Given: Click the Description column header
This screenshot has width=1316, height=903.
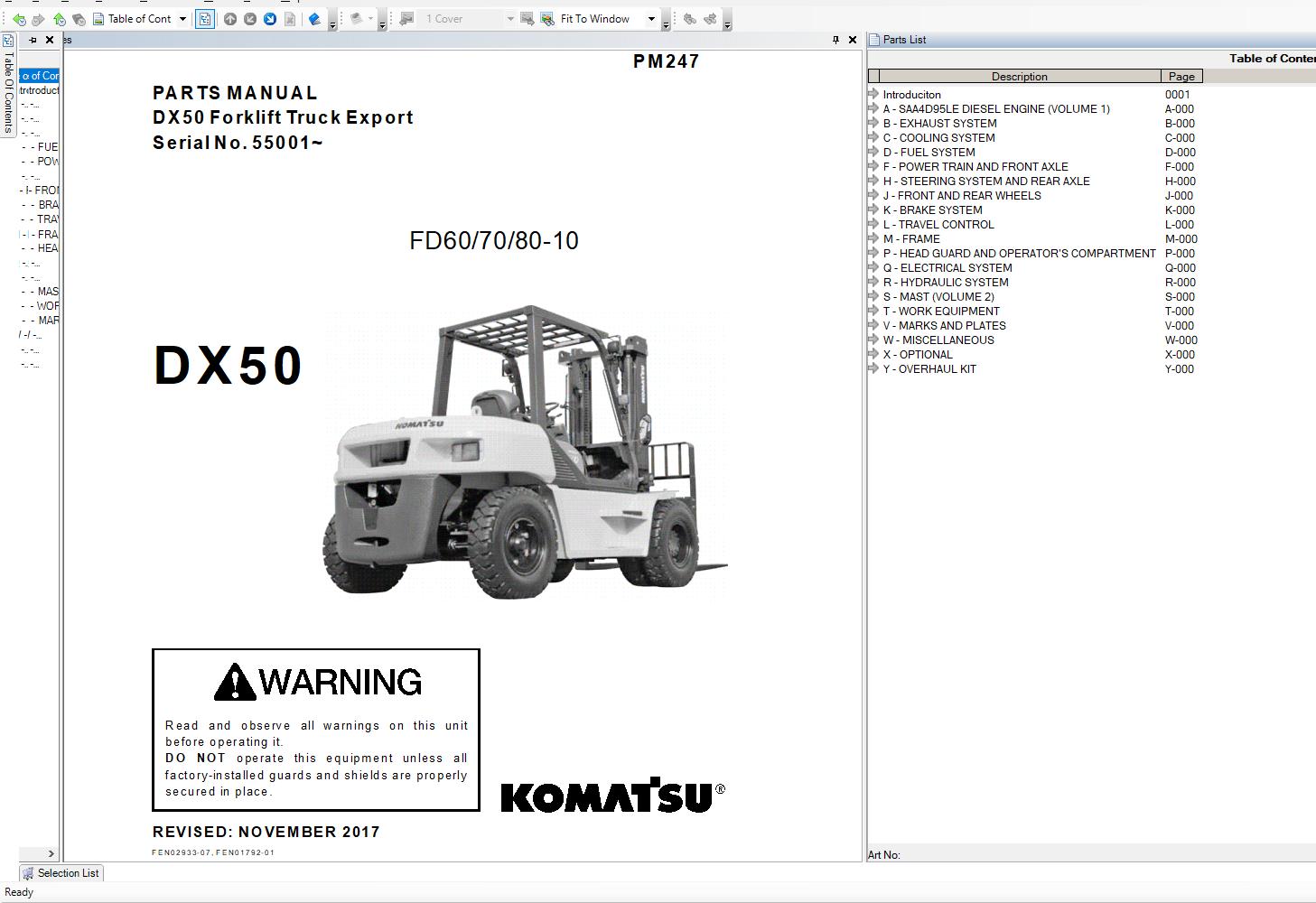Looking at the screenshot, I should point(1020,76).
